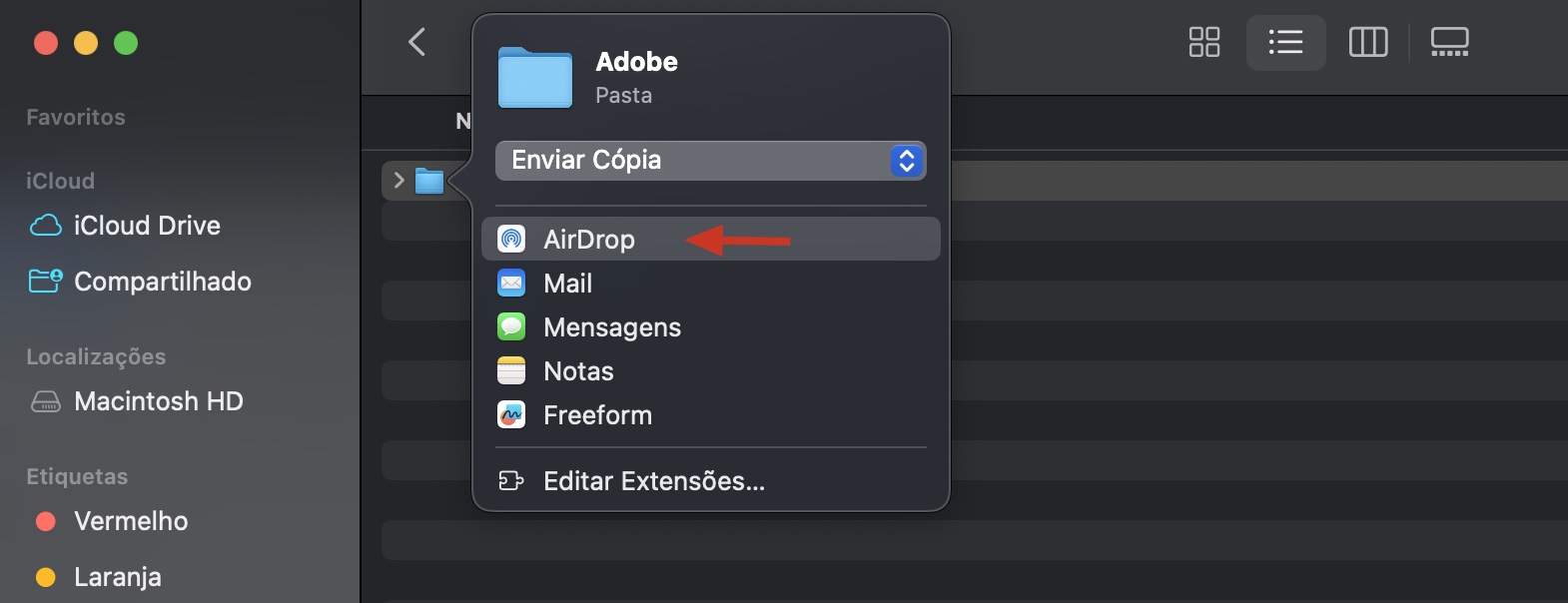This screenshot has height=603, width=1568.
Task: Switch to icon grid view
Action: click(1203, 42)
